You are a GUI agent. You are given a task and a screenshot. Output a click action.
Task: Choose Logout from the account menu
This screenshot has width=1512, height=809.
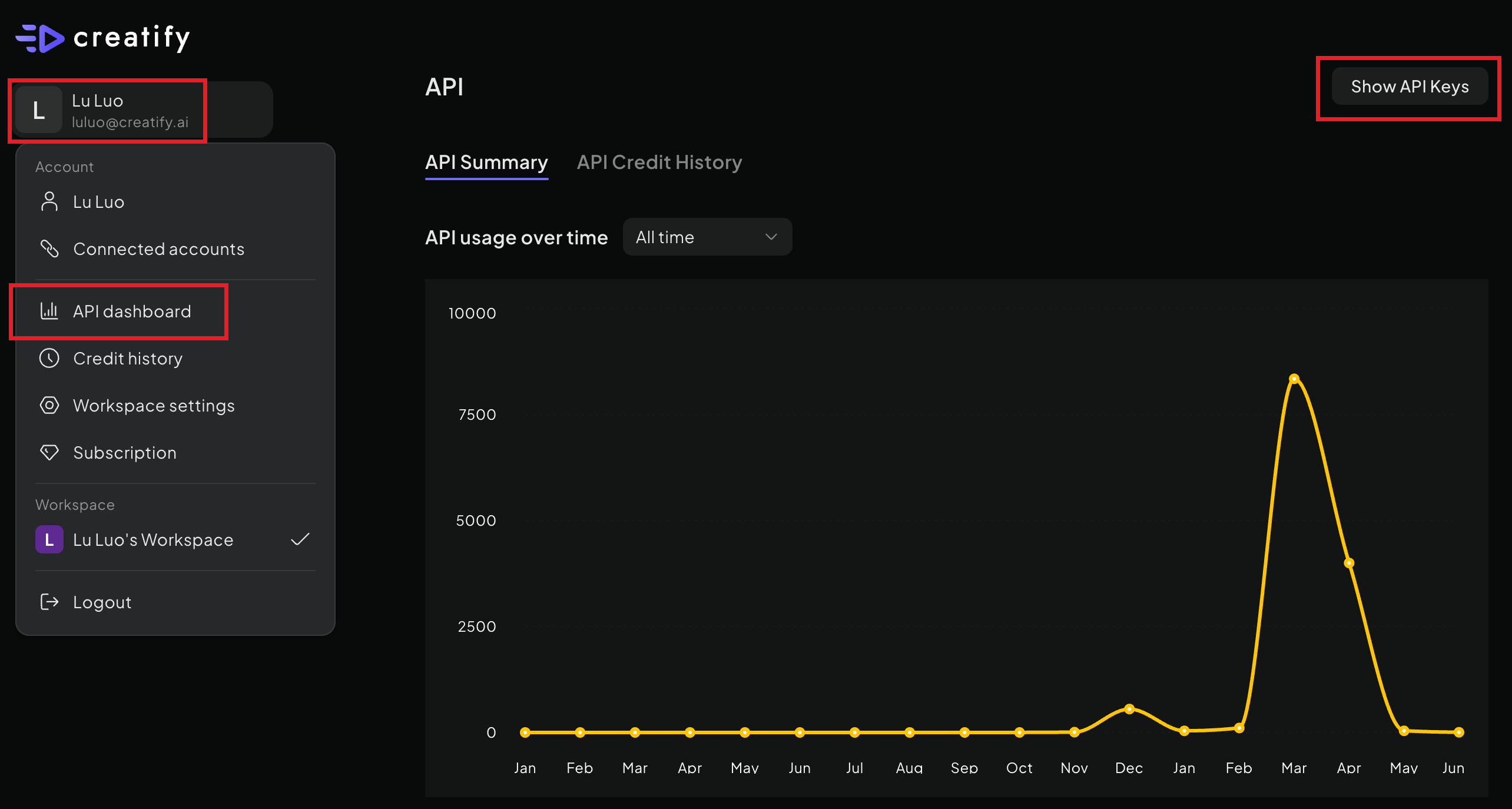tap(101, 602)
